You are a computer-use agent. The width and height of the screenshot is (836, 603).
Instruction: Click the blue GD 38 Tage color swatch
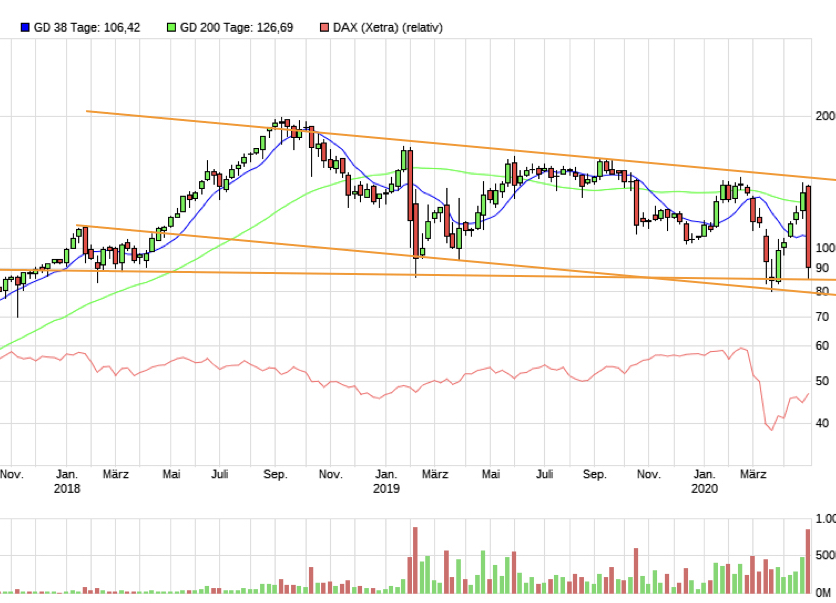(25, 27)
